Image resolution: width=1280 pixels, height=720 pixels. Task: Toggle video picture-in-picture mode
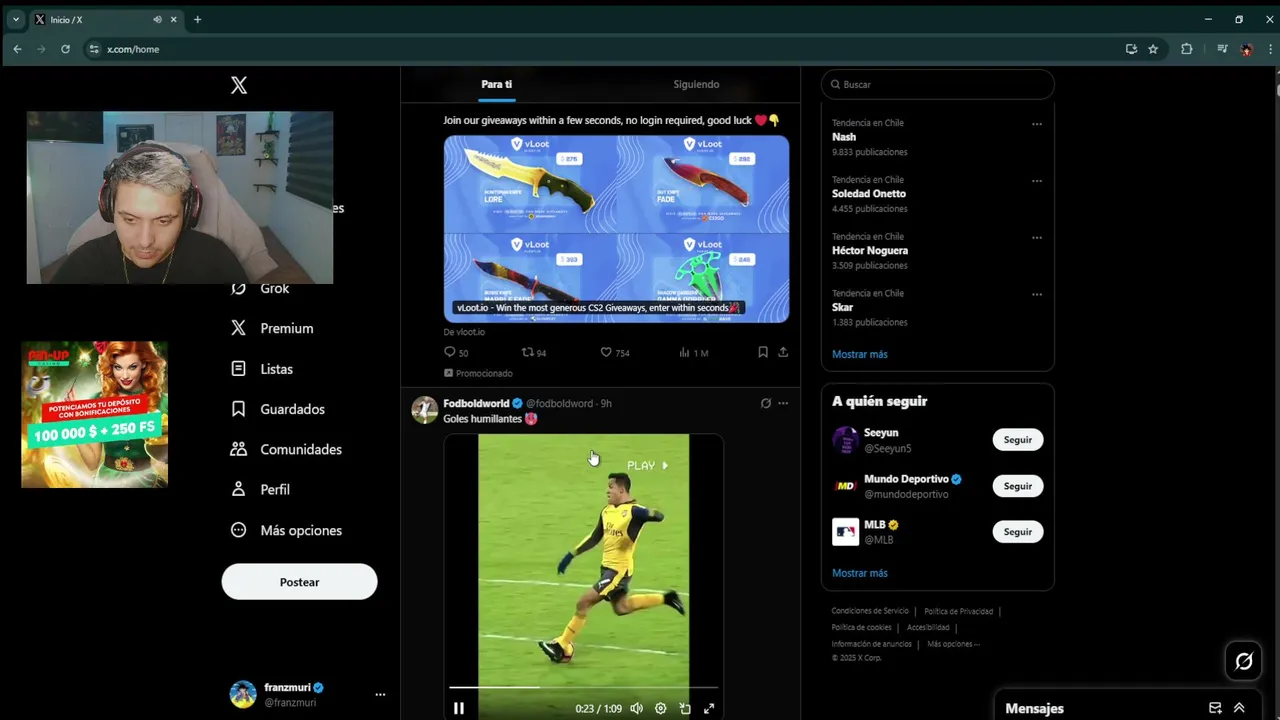685,708
